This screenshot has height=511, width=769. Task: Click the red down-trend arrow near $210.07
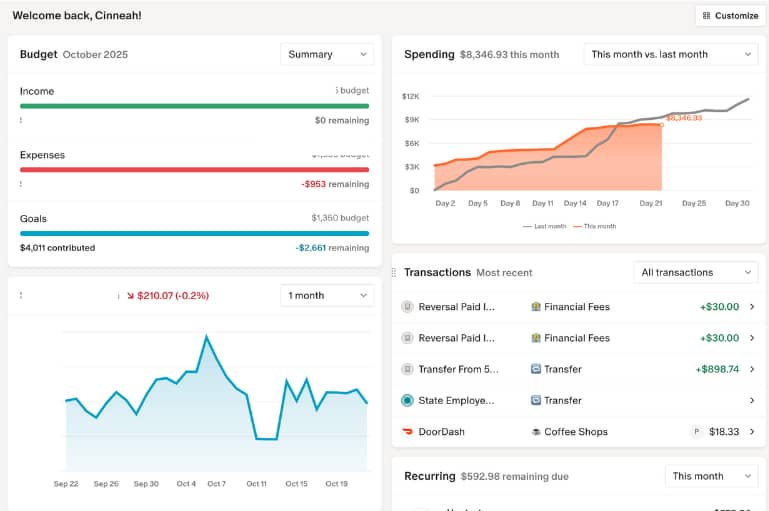click(x=128, y=296)
